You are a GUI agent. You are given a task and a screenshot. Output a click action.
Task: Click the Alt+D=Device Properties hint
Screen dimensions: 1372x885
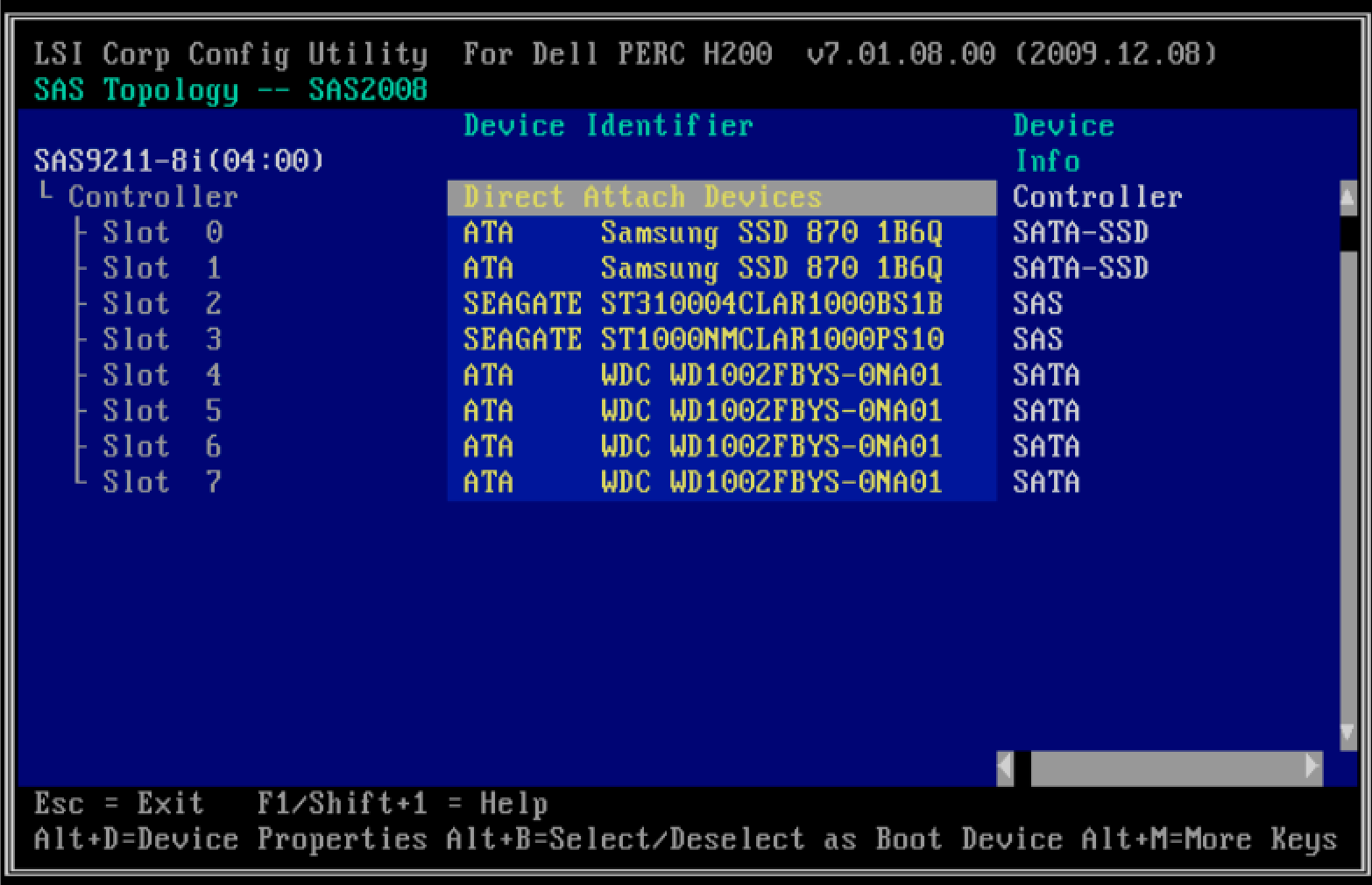coord(231,839)
